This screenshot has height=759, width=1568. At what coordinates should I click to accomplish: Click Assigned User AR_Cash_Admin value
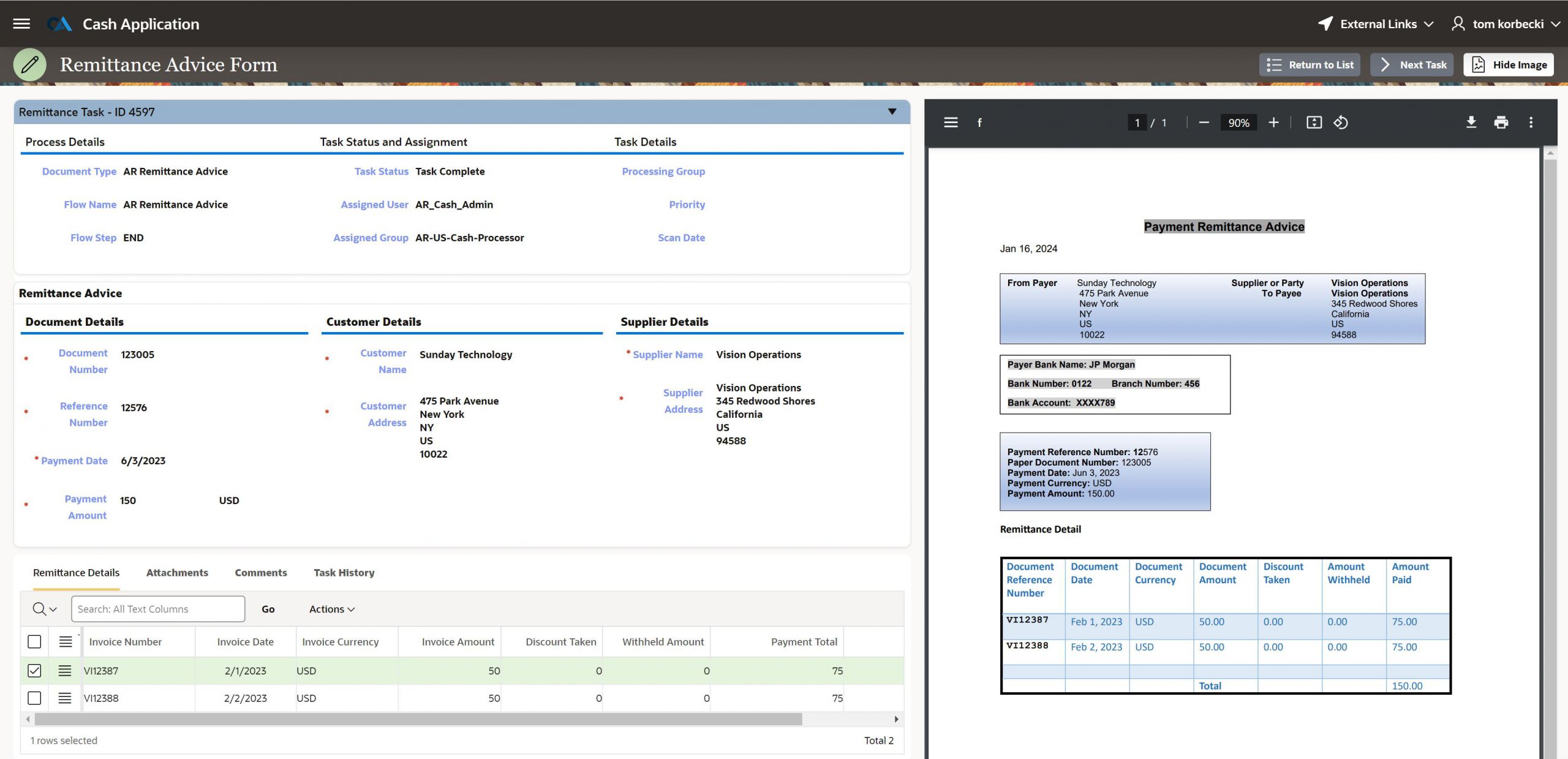pyautogui.click(x=454, y=205)
